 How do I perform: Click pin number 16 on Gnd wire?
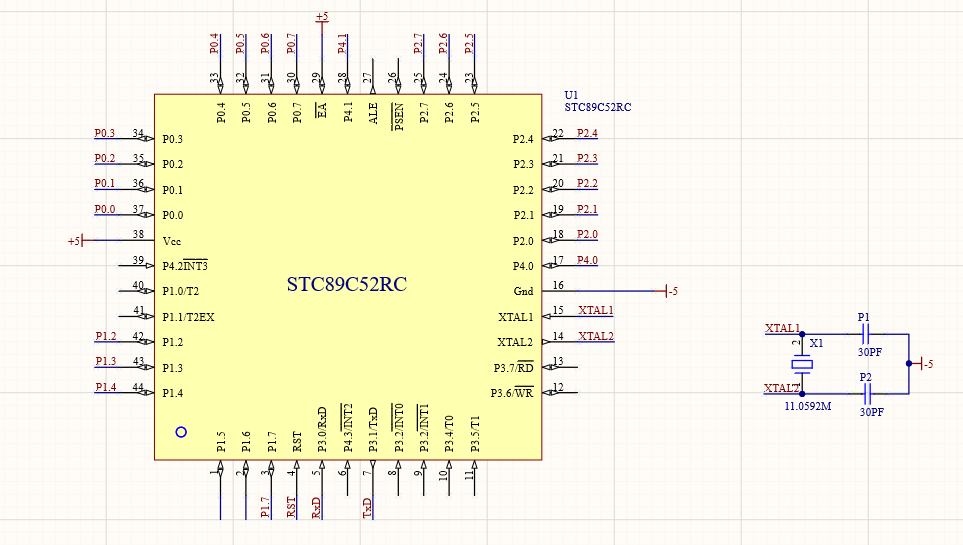point(558,285)
